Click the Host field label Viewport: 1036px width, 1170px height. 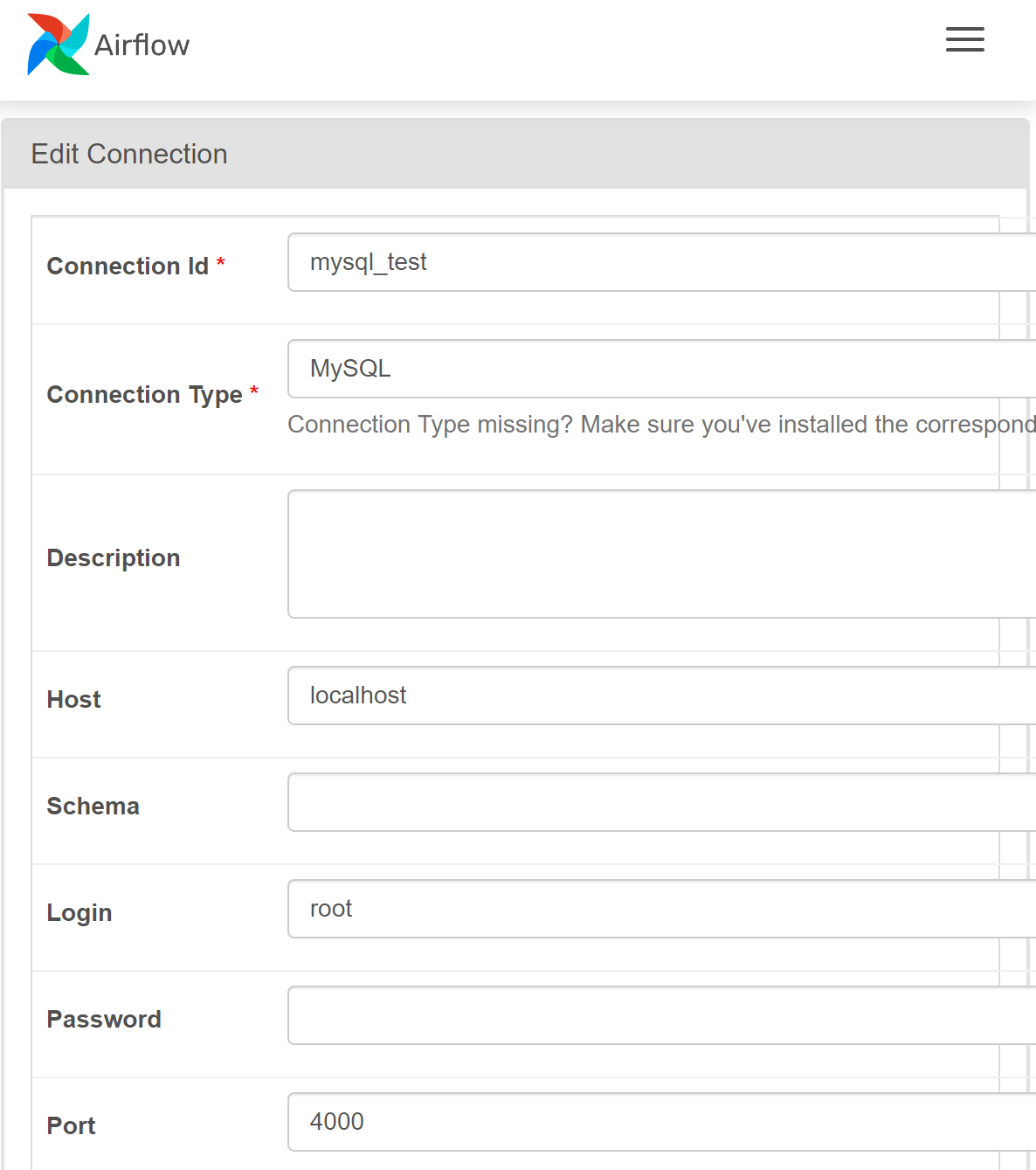tap(74, 699)
